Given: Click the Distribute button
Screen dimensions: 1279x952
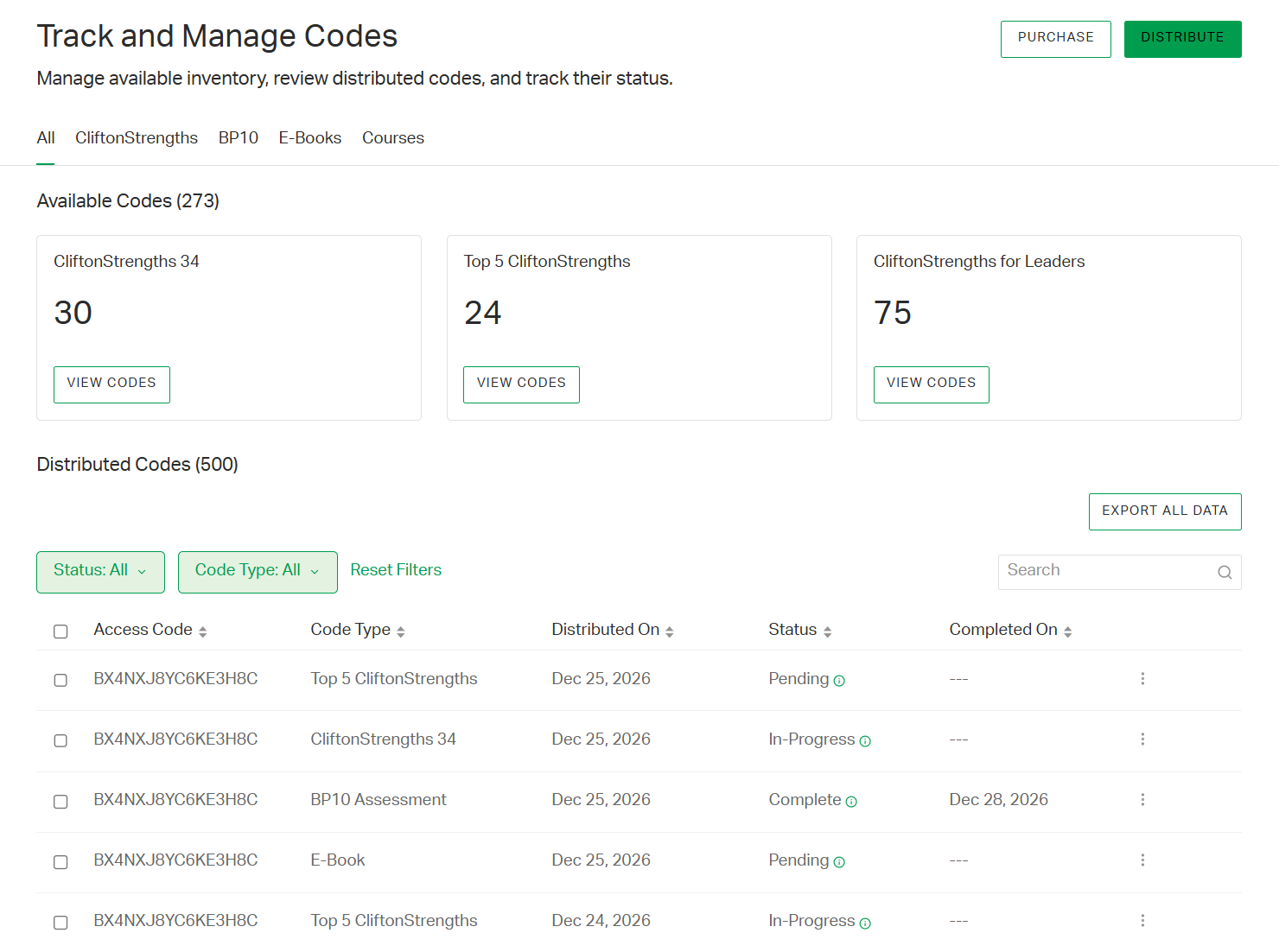Looking at the screenshot, I should point(1183,39).
